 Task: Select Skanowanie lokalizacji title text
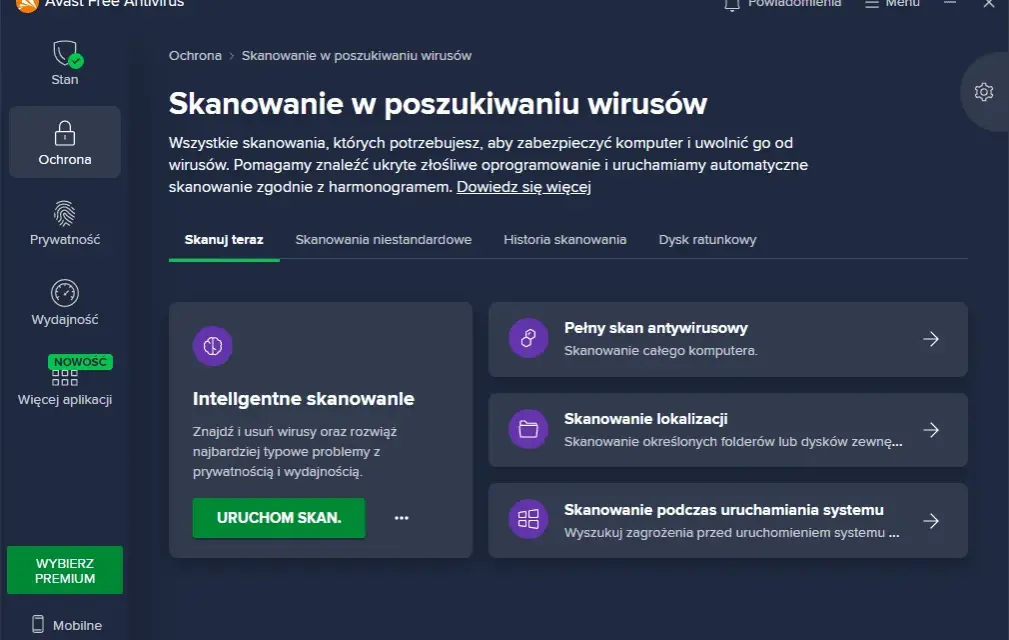tap(645, 419)
